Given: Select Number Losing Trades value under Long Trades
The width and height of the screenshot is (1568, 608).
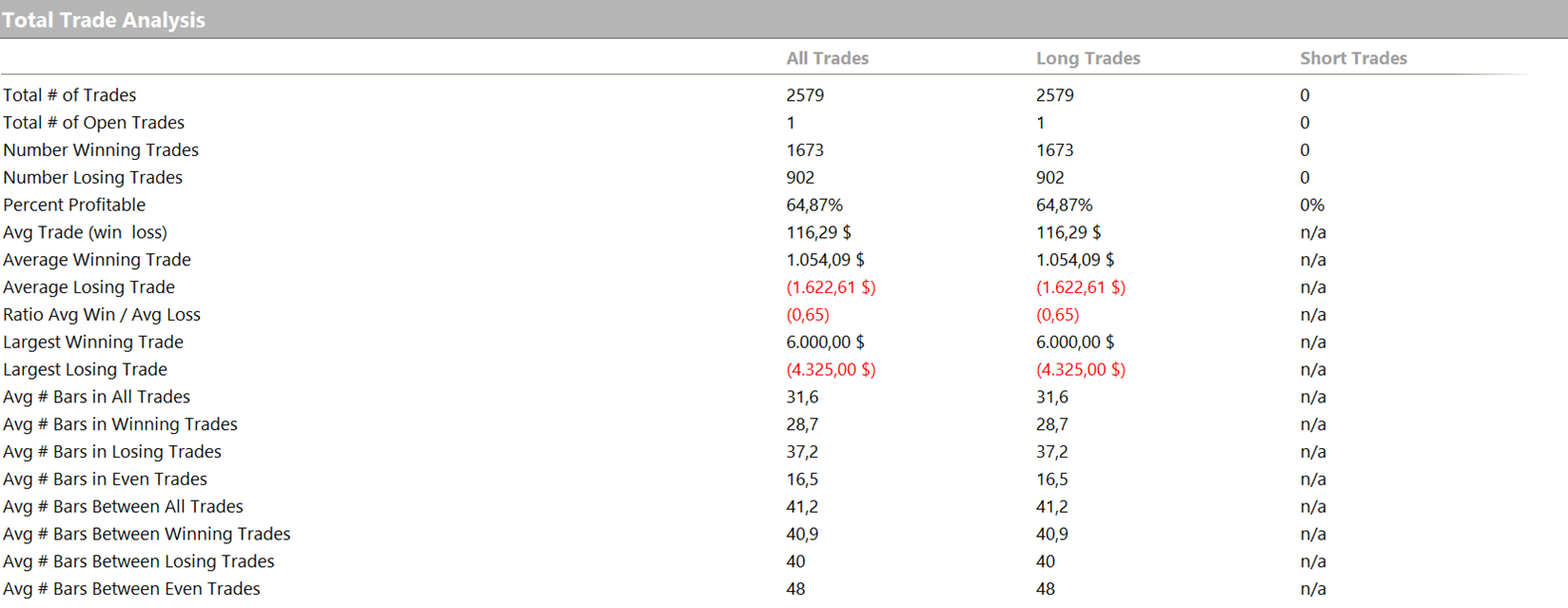Looking at the screenshot, I should tap(1049, 178).
